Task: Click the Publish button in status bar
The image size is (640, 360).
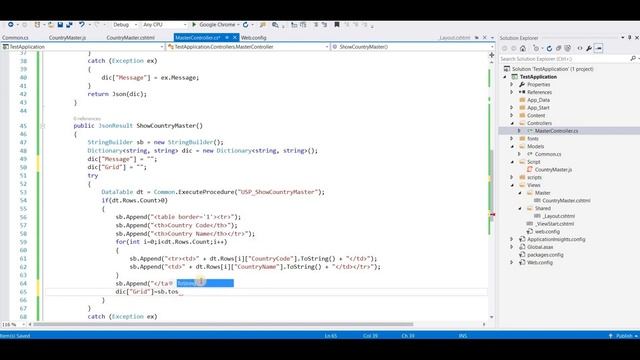Action: pos(624,336)
